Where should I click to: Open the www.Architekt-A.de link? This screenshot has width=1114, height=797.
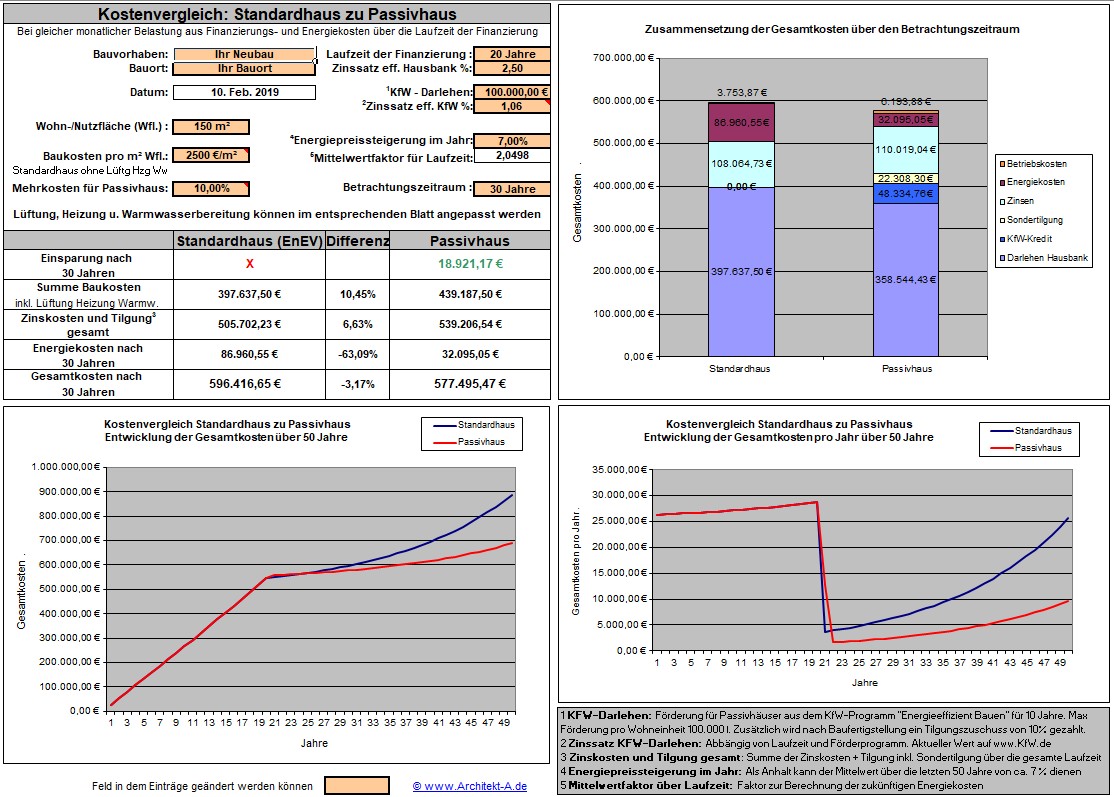click(470, 786)
